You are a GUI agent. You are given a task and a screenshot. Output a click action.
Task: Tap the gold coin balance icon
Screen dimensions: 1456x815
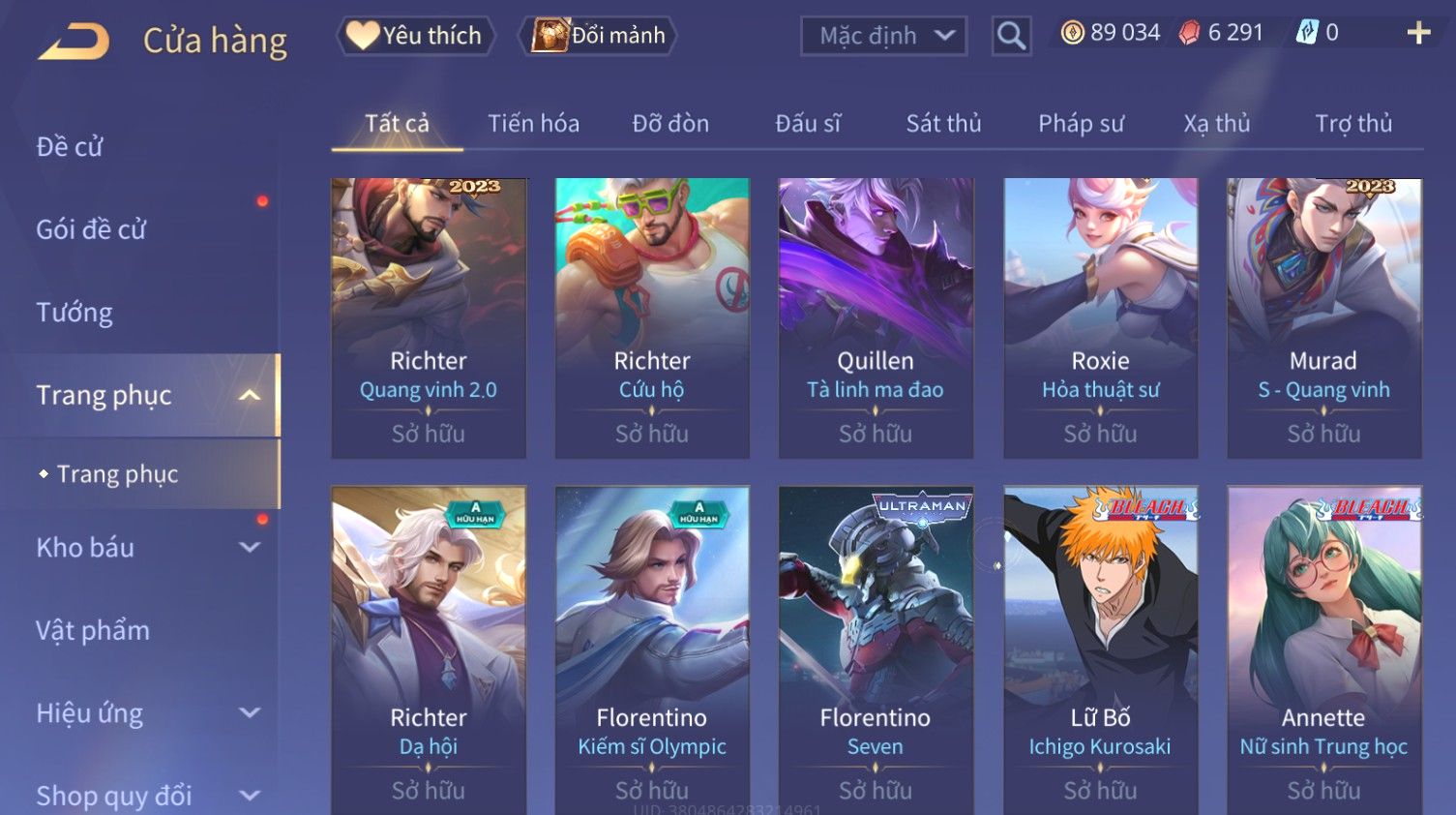(1072, 33)
